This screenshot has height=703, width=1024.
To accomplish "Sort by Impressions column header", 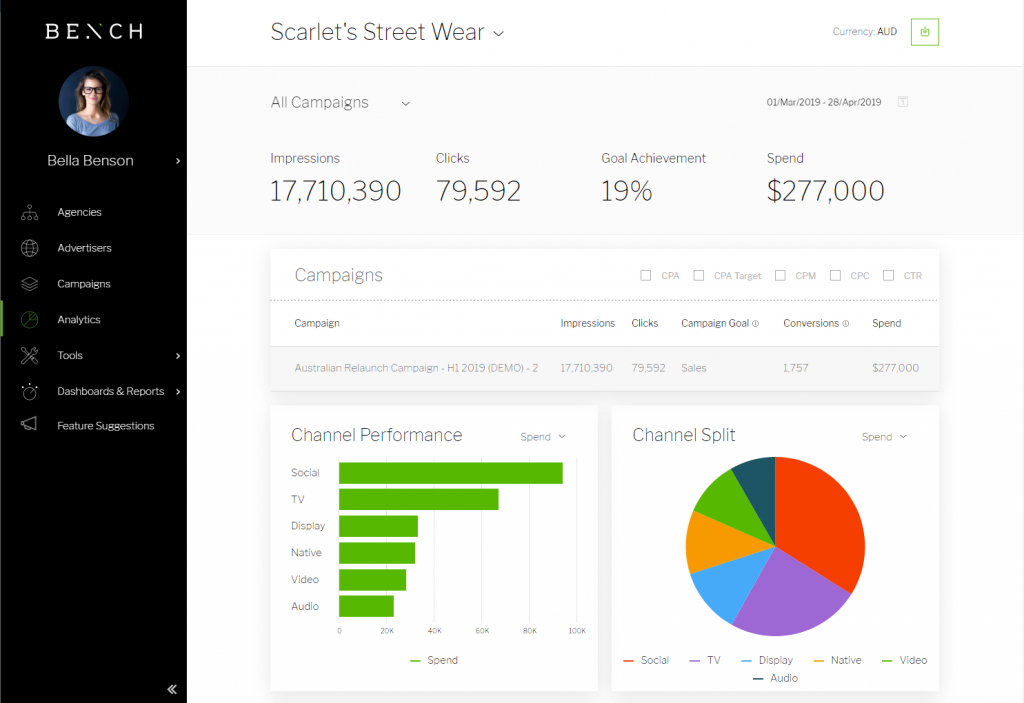I will 588,323.
